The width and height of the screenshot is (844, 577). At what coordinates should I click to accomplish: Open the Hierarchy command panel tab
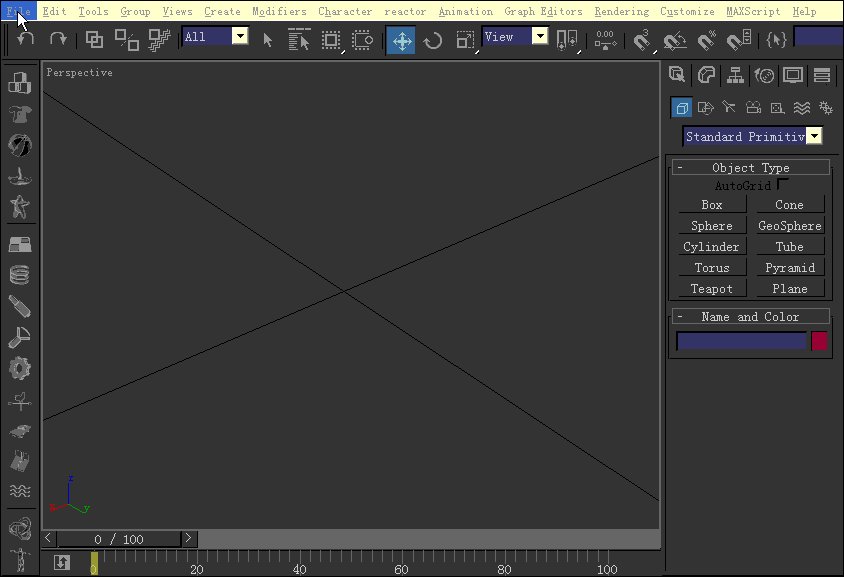tap(735, 75)
